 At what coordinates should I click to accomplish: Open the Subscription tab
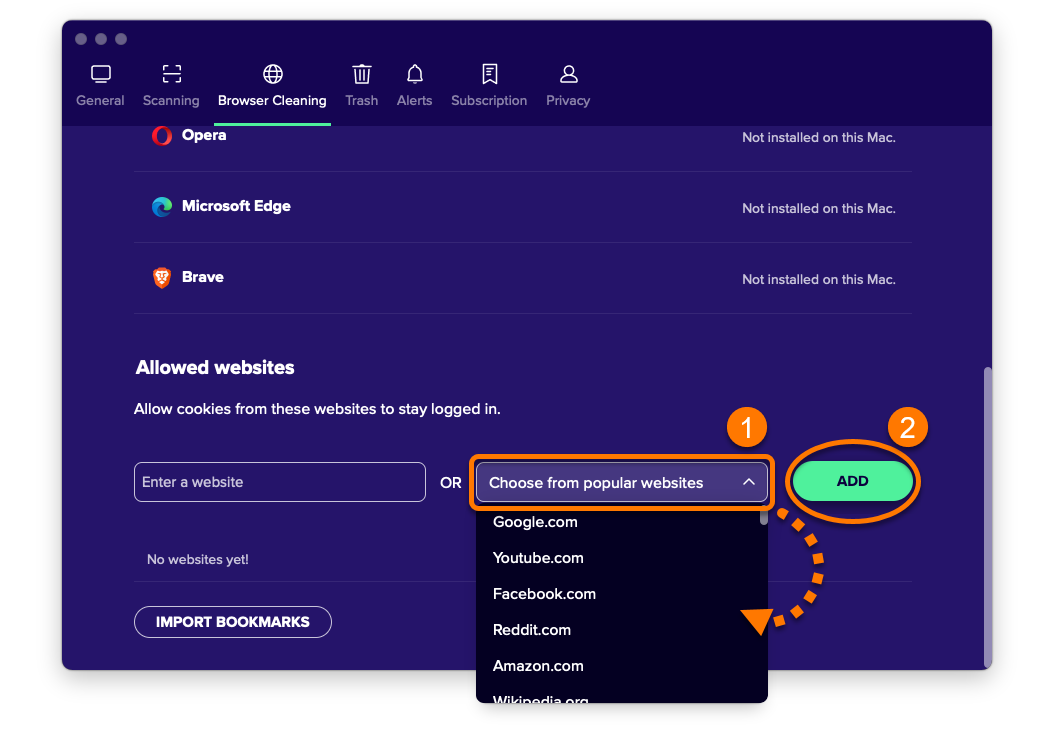(489, 86)
